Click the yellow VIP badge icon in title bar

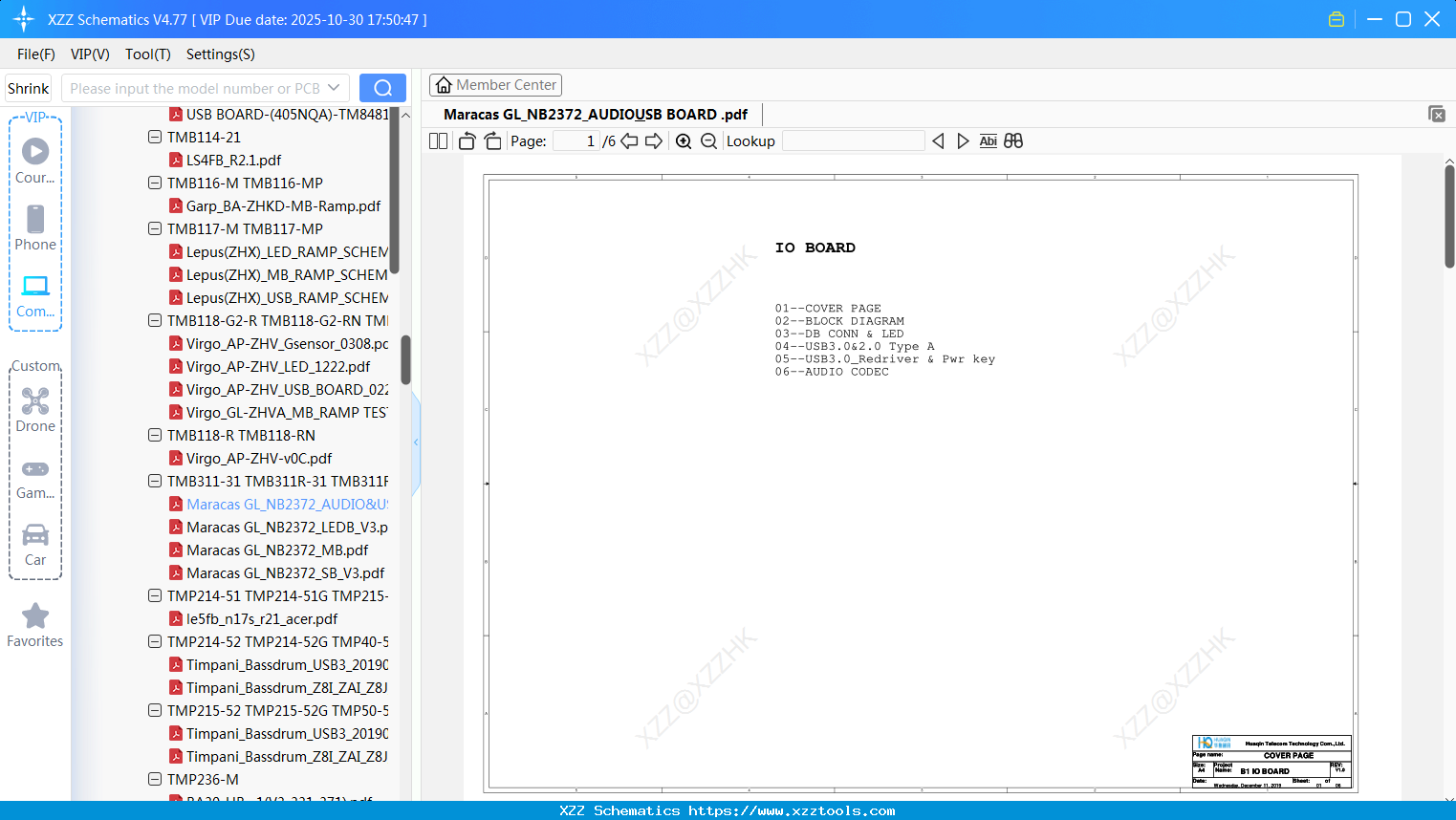[x=1336, y=19]
